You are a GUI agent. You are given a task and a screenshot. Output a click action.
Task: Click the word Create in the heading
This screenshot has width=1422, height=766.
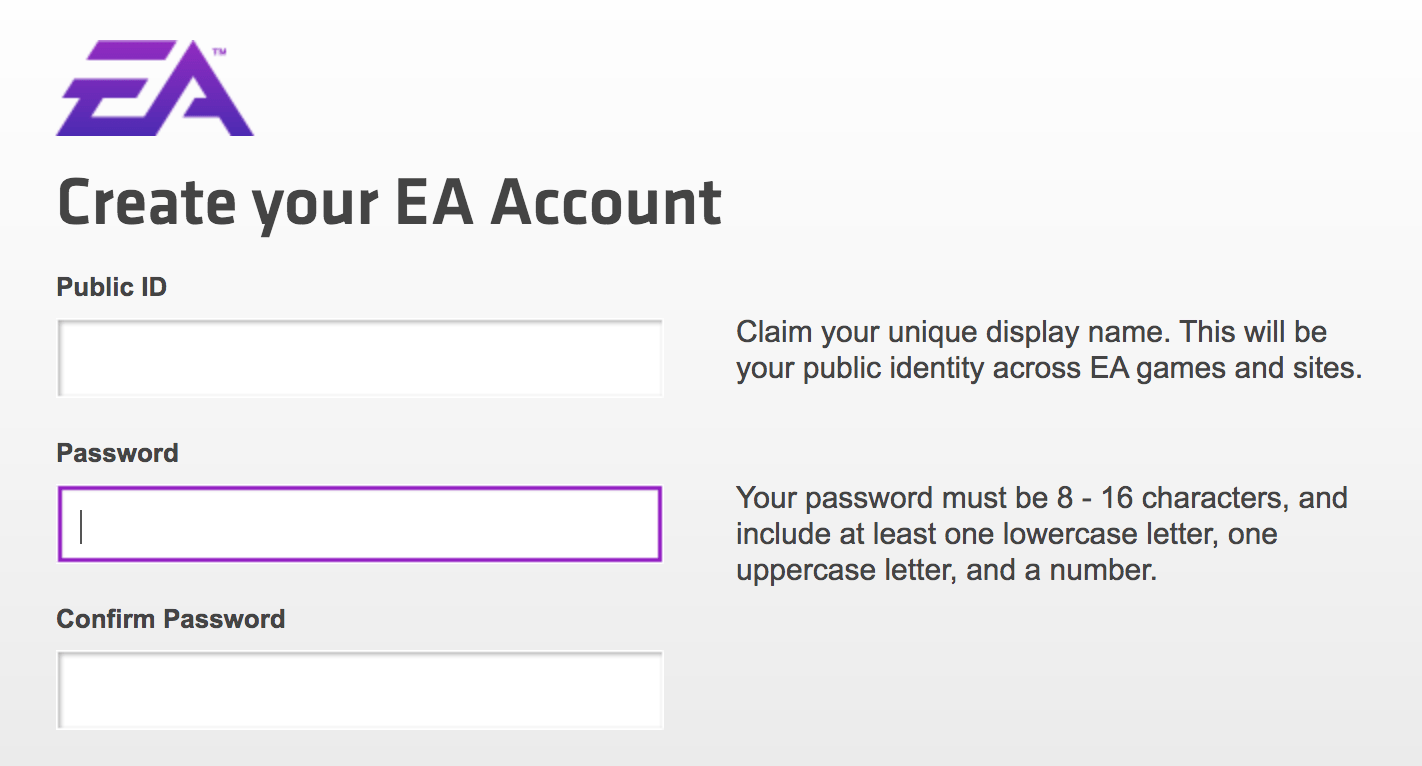coord(146,201)
